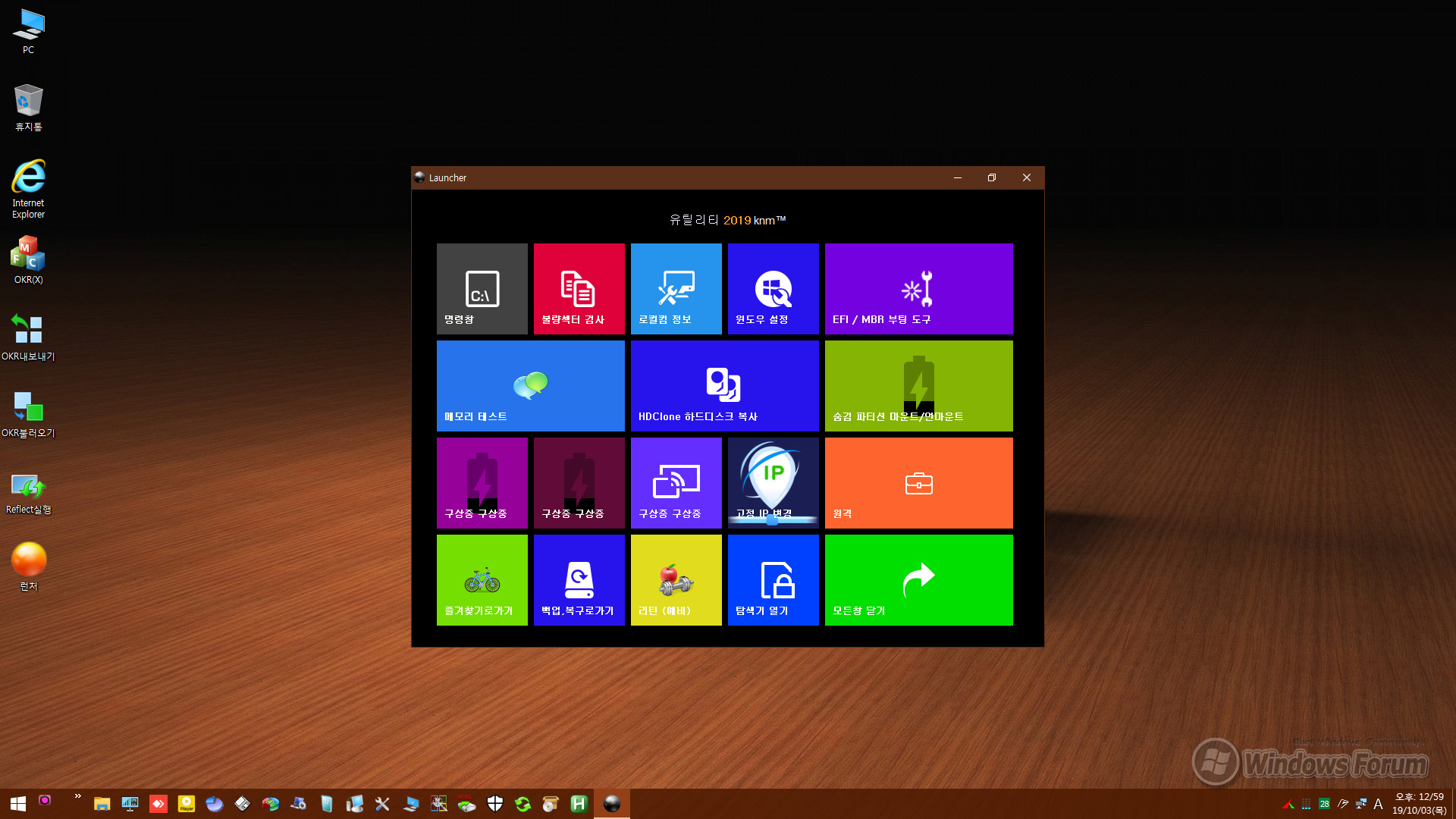Select the OKR불러오기 desktop icon
The image size is (1456, 819).
(x=28, y=415)
